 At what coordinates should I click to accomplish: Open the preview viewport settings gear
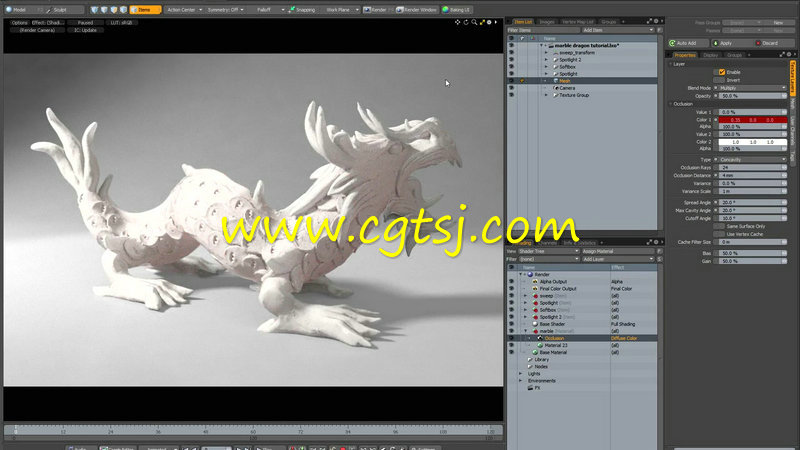pos(489,22)
